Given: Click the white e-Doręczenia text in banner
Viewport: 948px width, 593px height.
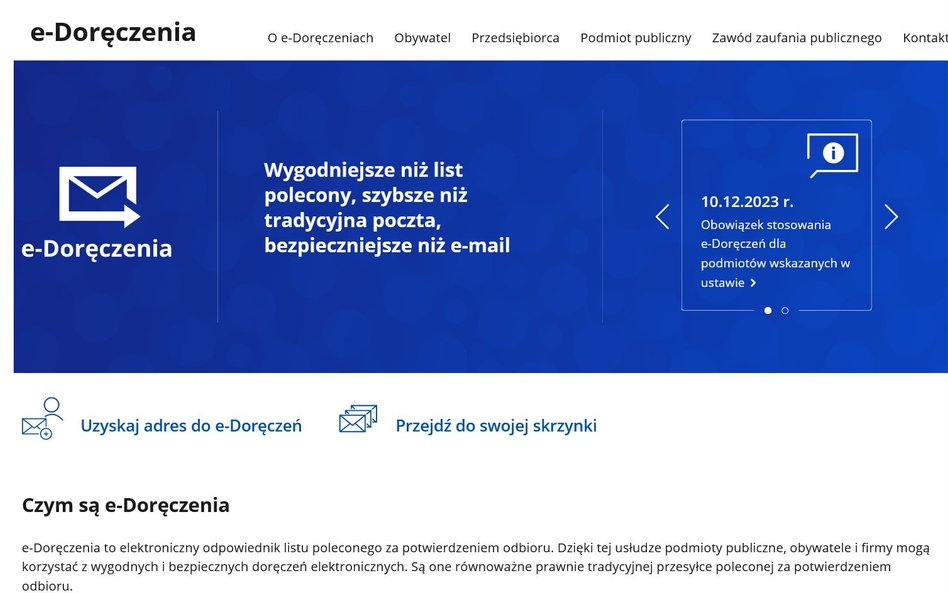Looking at the screenshot, I should pos(97,249).
